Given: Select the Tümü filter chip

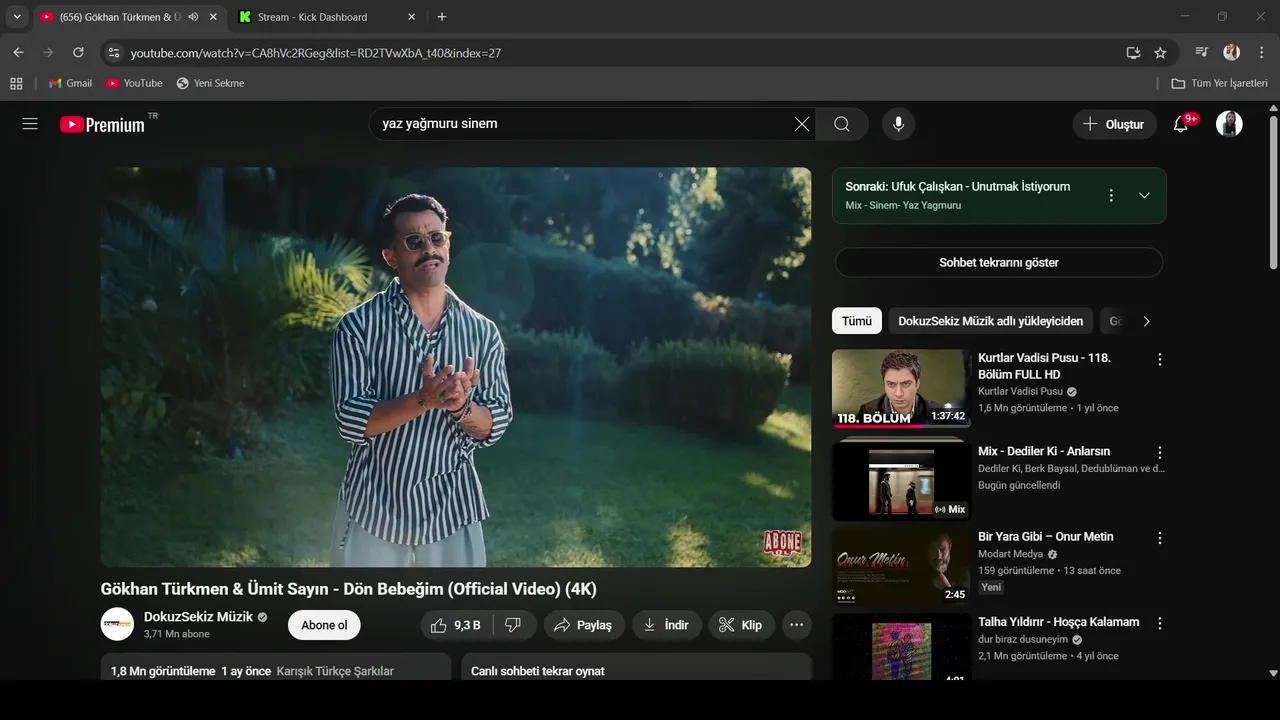Looking at the screenshot, I should point(857,321).
